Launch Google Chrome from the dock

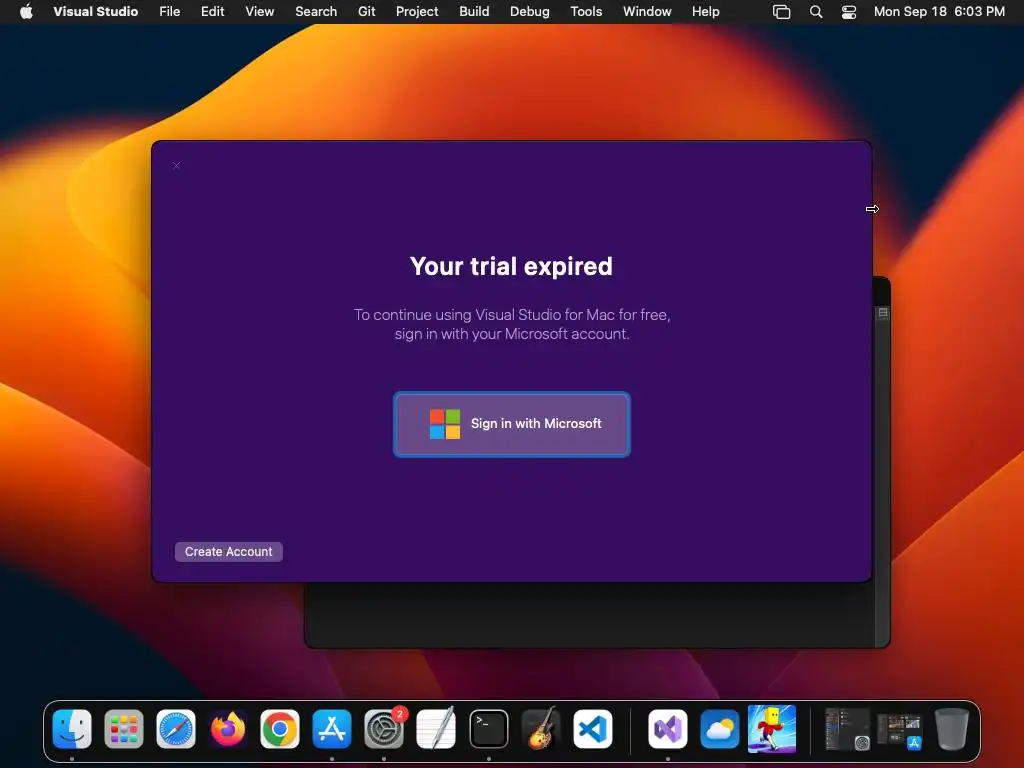[280, 729]
